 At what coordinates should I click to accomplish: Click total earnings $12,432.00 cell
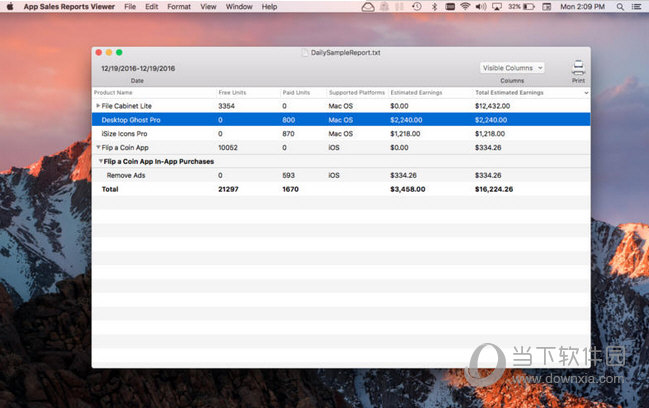click(493, 106)
